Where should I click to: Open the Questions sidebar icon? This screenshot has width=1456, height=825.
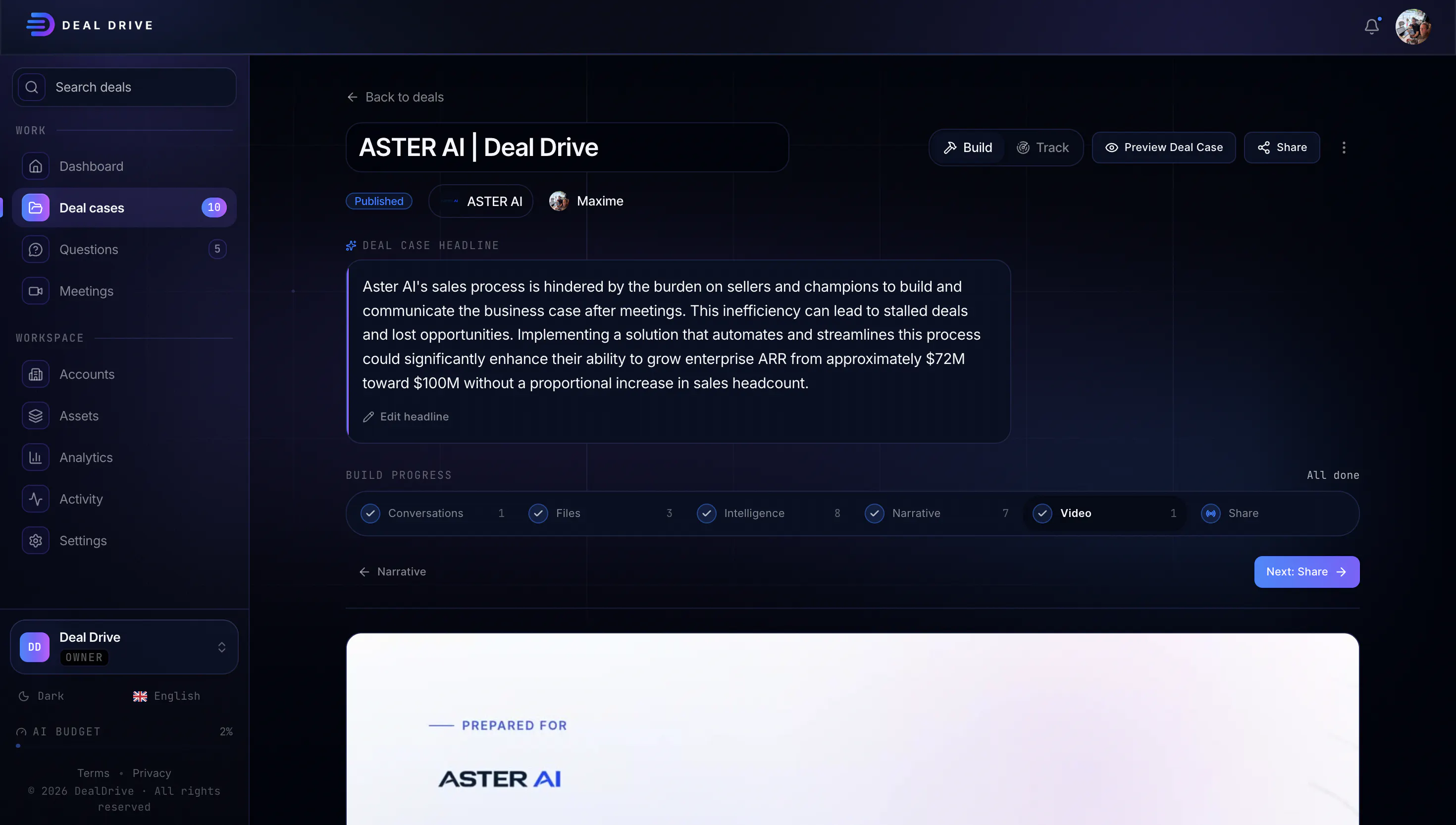[x=36, y=249]
